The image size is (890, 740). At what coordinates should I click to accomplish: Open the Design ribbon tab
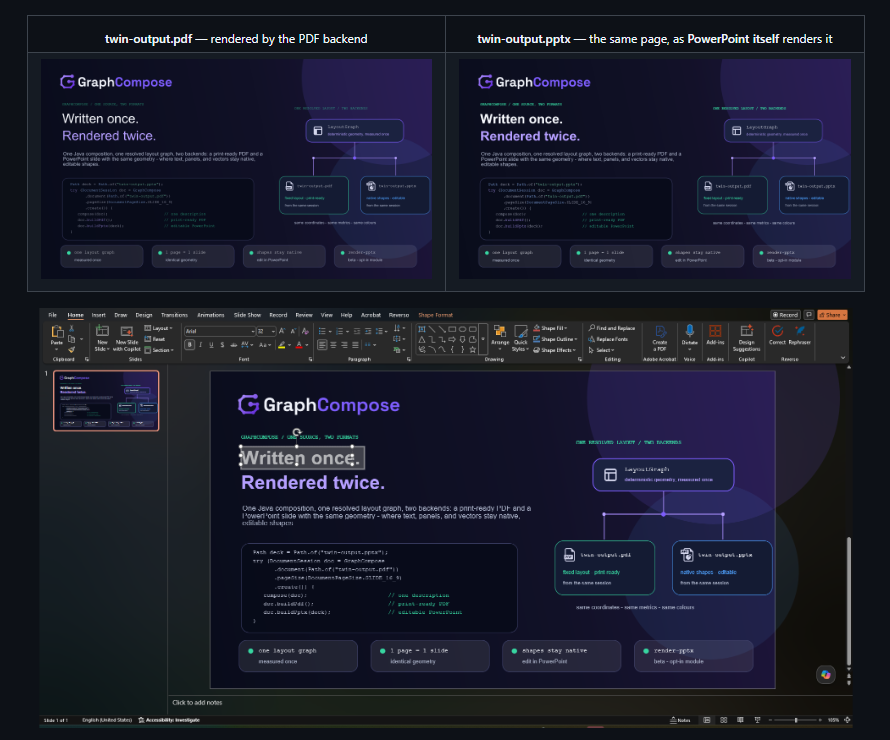click(x=144, y=315)
